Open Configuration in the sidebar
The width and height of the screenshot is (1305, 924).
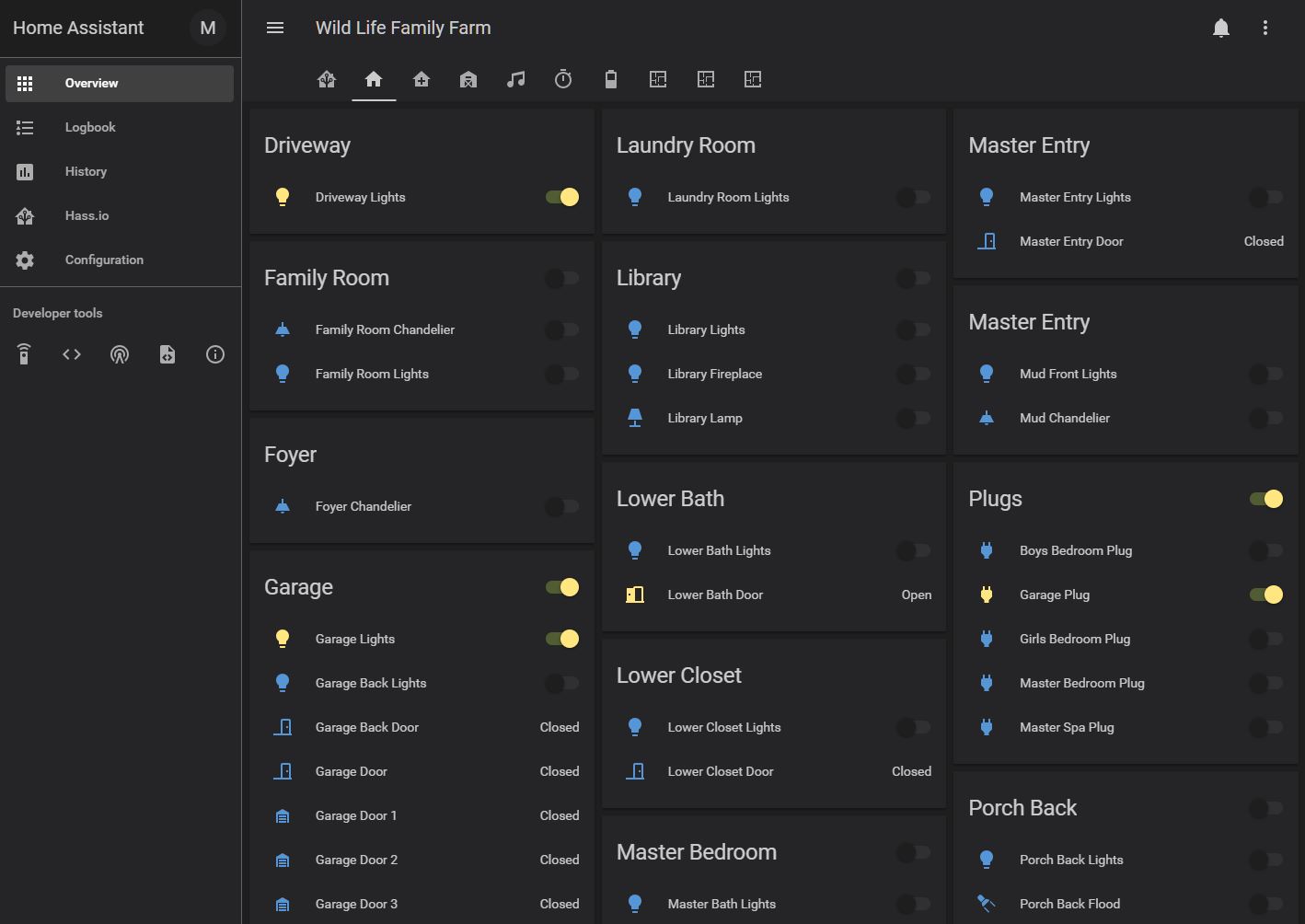point(104,260)
